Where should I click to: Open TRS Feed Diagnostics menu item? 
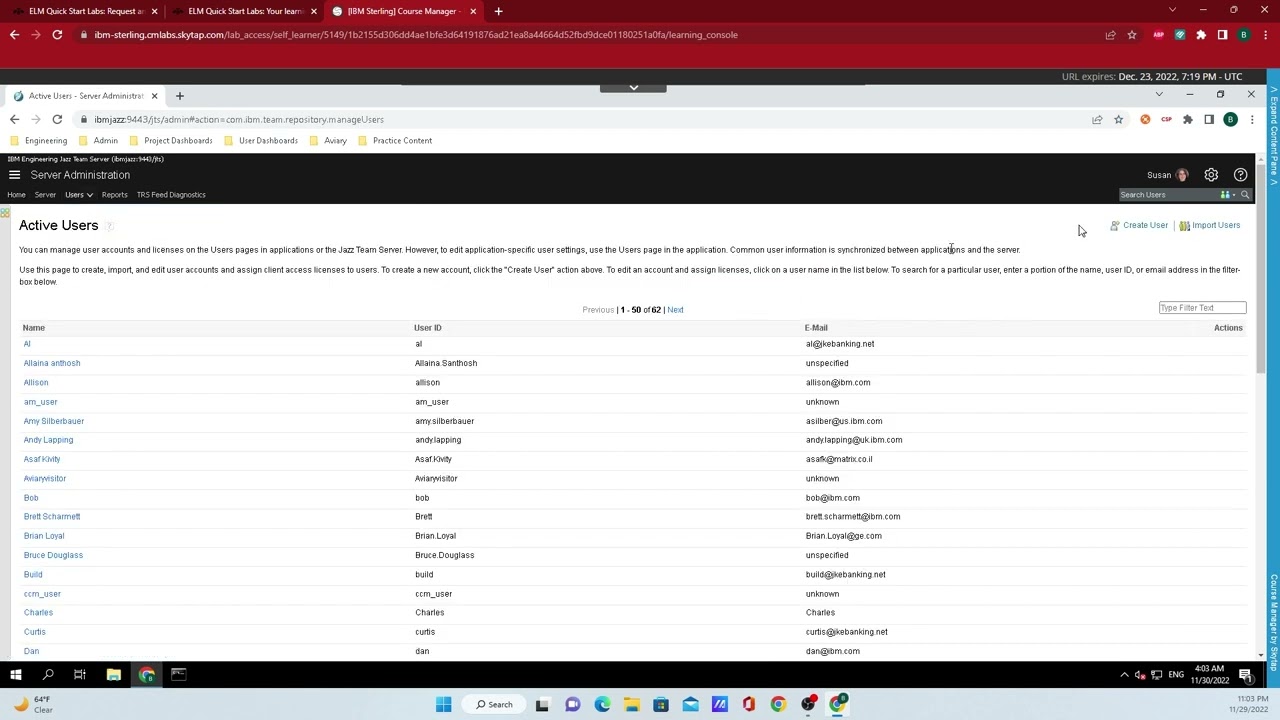(171, 195)
